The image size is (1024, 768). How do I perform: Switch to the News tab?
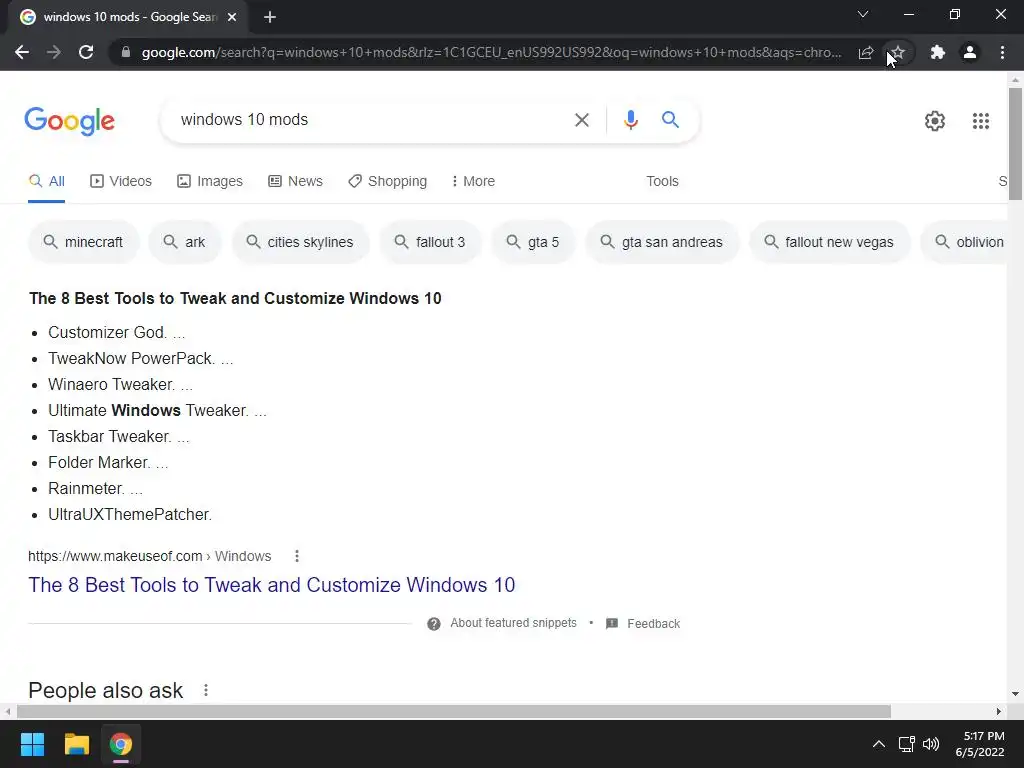(x=295, y=182)
